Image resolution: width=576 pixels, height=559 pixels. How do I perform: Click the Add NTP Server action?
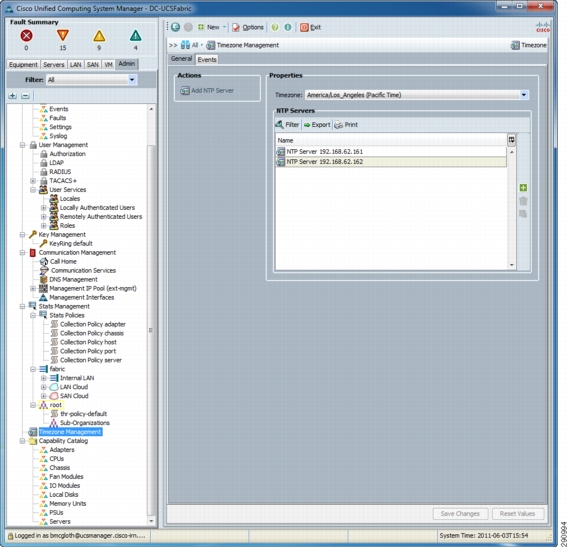[207, 90]
